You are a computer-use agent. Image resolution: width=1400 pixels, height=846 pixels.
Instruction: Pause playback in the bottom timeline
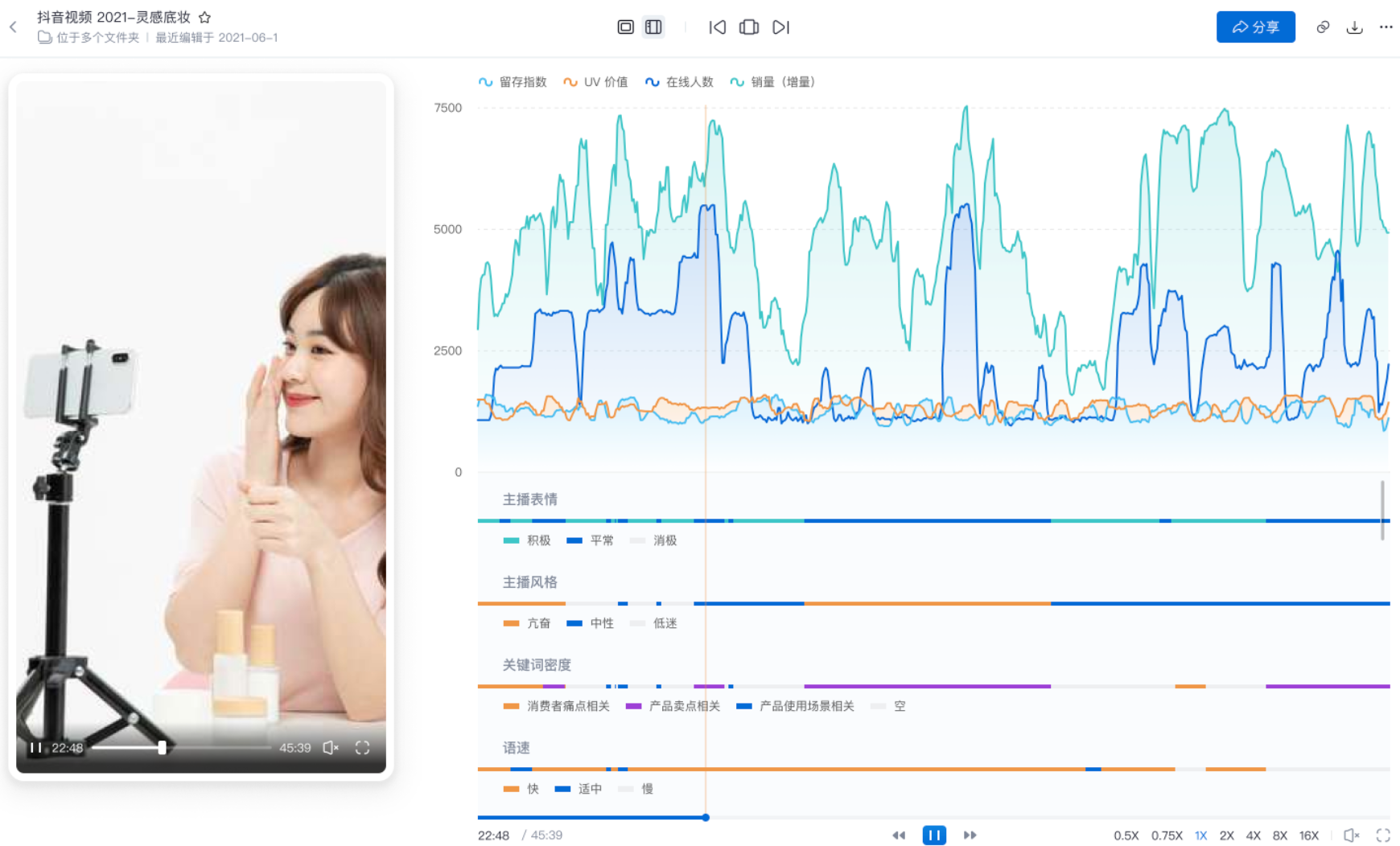coord(934,836)
